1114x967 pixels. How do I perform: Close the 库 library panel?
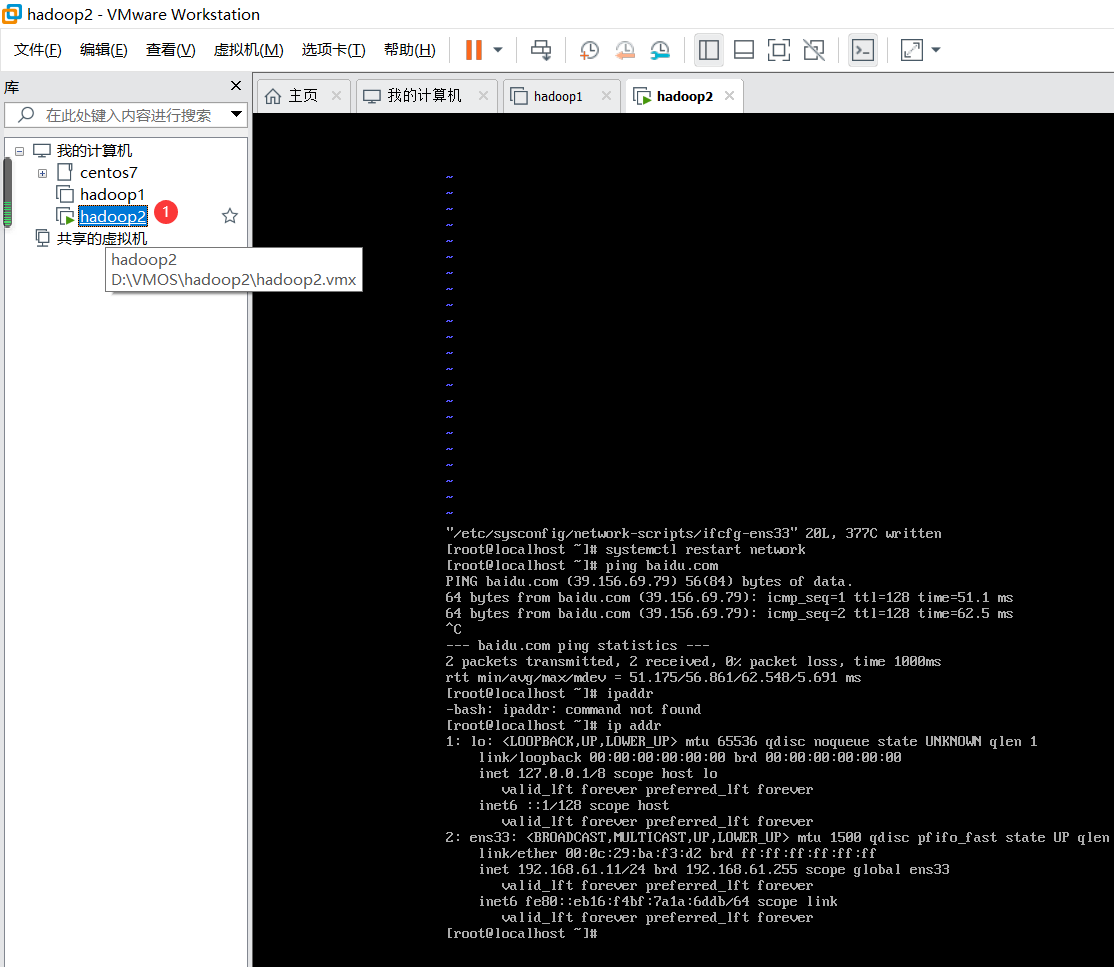tap(236, 85)
